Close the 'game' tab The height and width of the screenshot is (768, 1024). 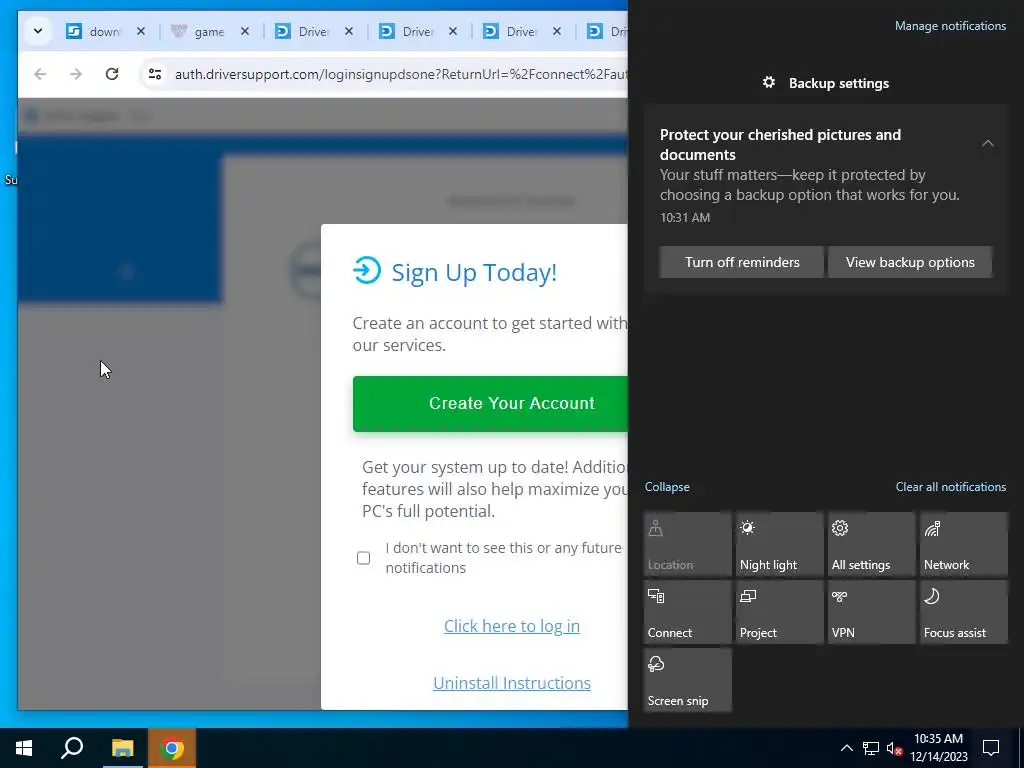[245, 31]
